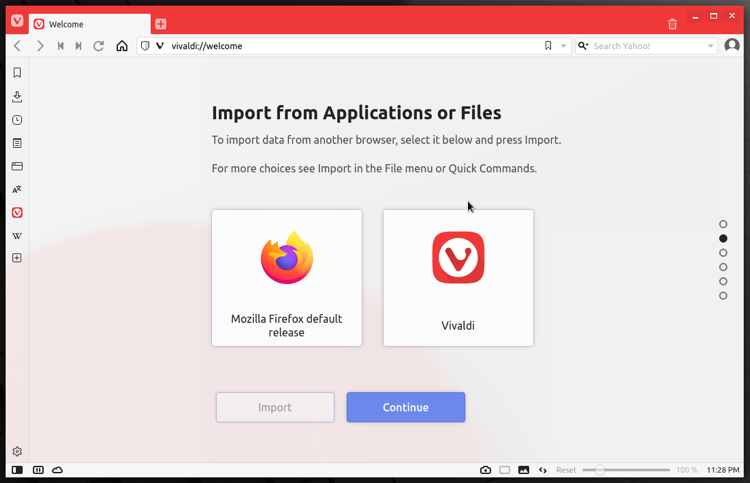
Task: Bookmark this page from address bar
Action: point(548,46)
